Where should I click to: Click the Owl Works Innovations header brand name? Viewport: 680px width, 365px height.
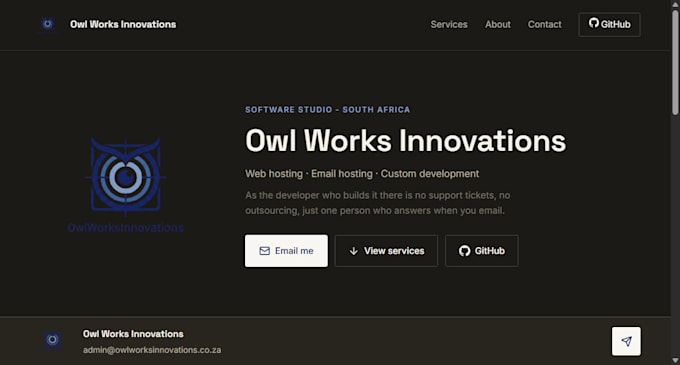coord(123,24)
